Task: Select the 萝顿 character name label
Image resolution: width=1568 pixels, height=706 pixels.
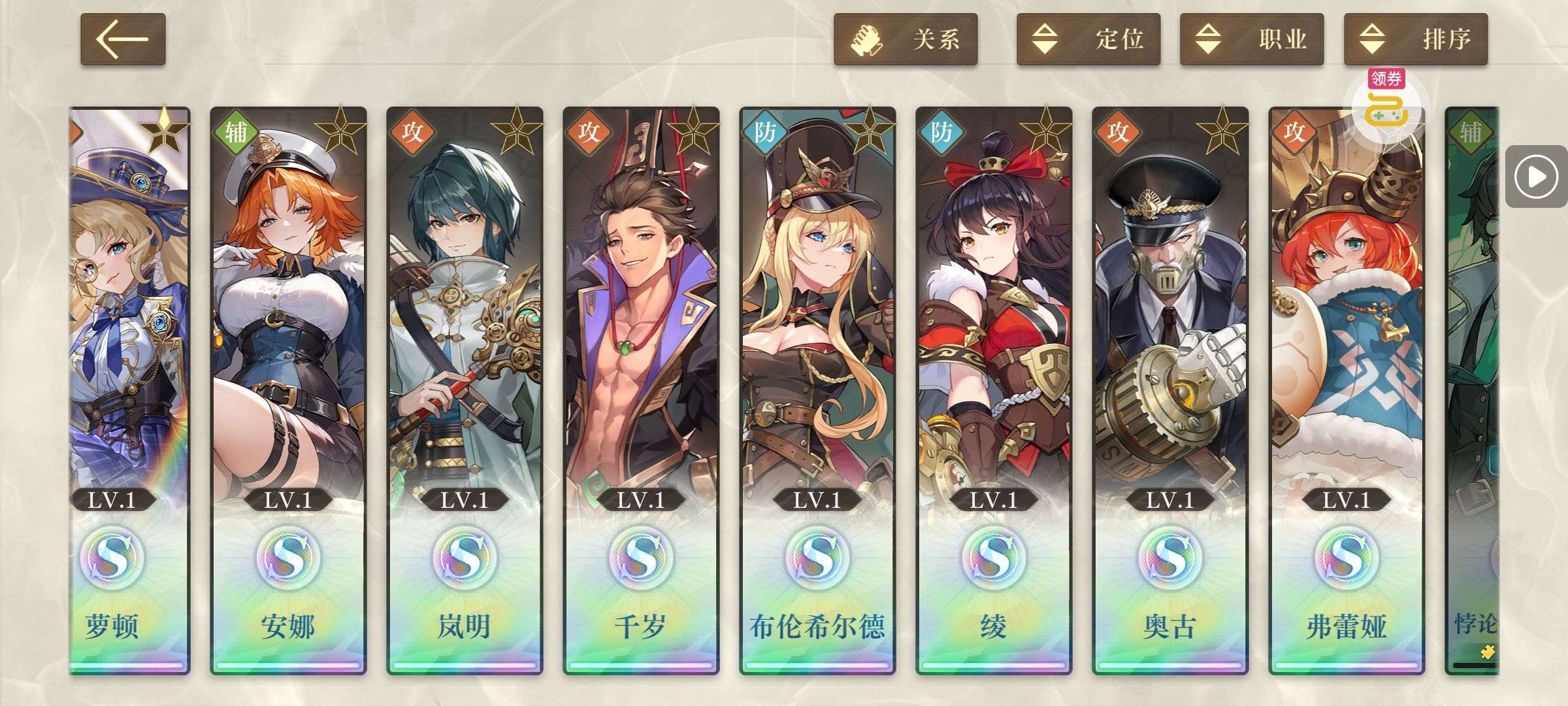Action: pyautogui.click(x=112, y=626)
